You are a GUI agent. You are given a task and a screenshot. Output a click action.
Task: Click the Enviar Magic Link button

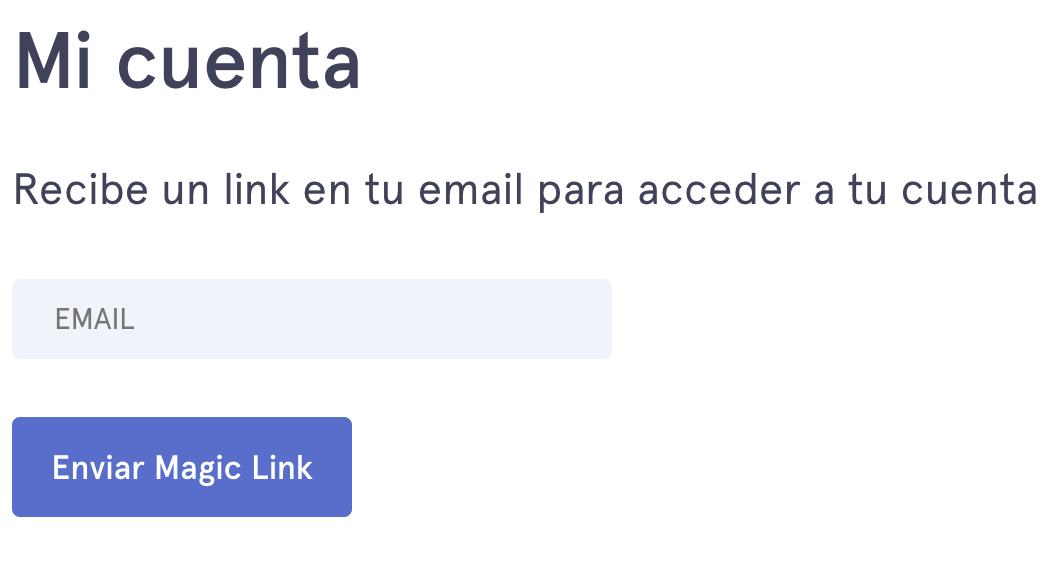coord(182,467)
